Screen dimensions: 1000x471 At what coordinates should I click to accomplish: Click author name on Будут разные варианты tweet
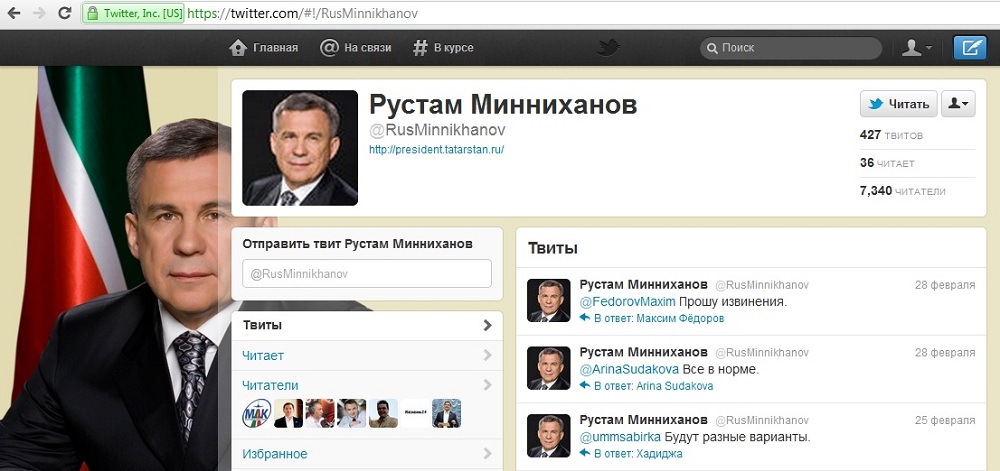pyautogui.click(x=643, y=419)
